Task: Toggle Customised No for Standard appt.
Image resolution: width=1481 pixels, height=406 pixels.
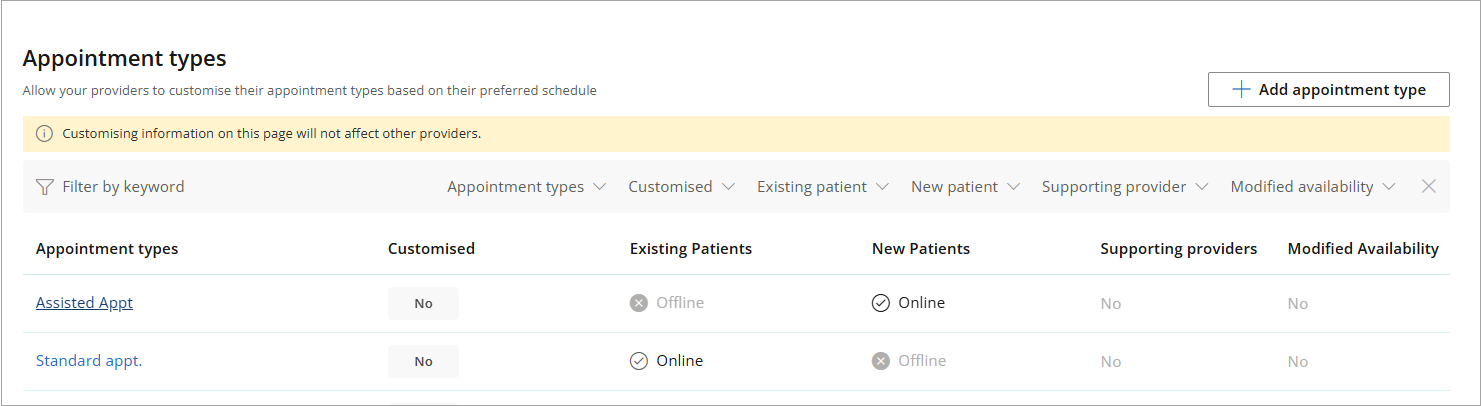Action: (x=423, y=361)
